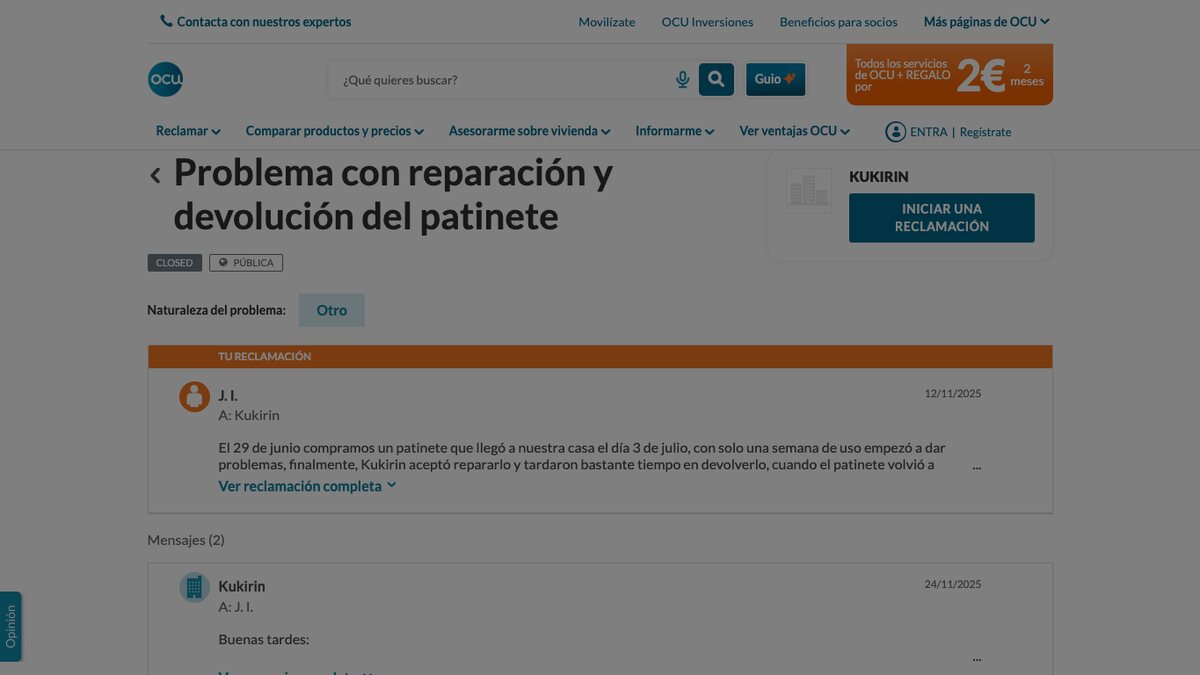Open the Guio assistant button
Viewport: 1200px width, 675px height.
775,80
